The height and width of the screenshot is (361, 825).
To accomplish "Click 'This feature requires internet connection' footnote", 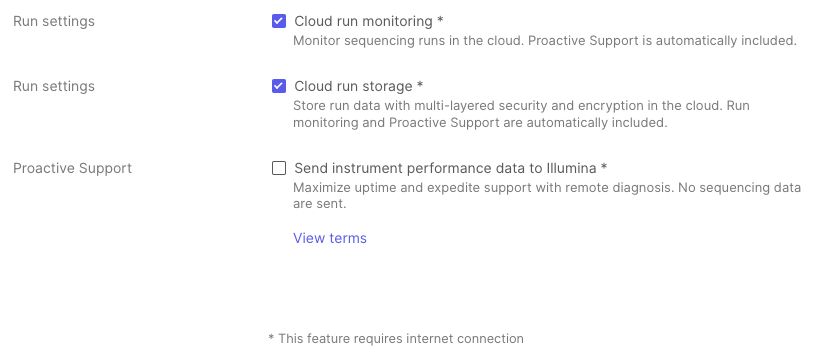I will click(x=401, y=338).
